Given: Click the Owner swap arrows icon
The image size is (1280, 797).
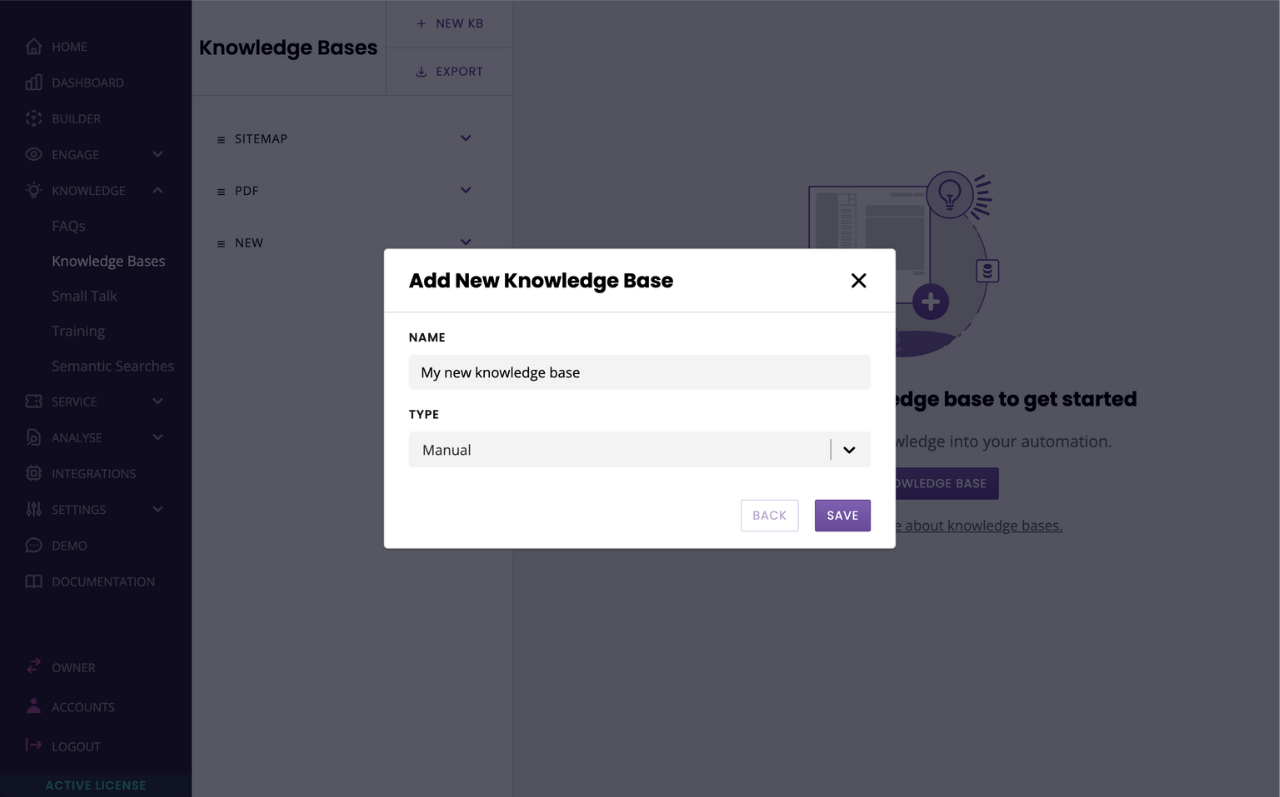Looking at the screenshot, I should [34, 666].
